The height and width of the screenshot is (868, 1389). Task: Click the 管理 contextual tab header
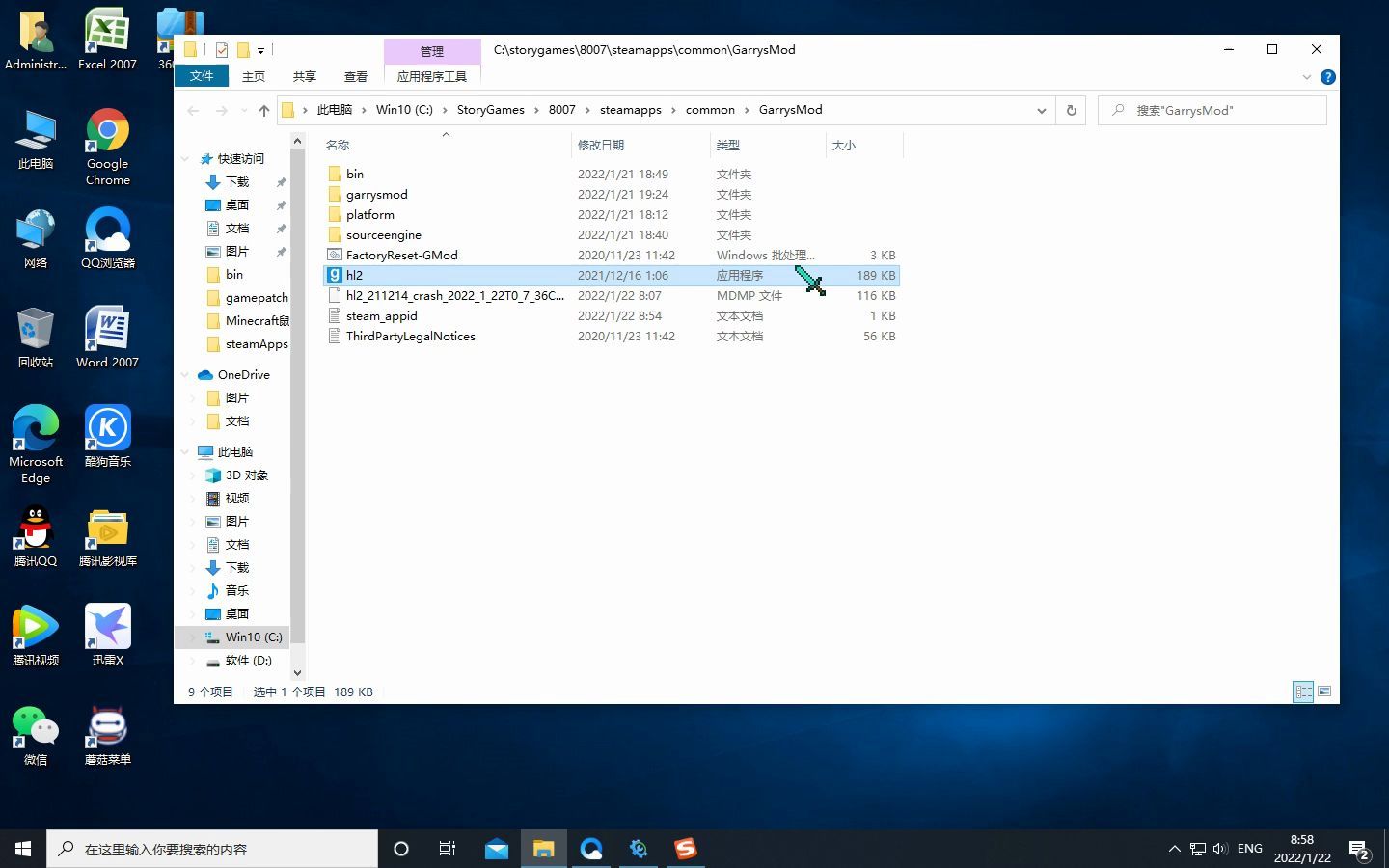click(x=432, y=51)
